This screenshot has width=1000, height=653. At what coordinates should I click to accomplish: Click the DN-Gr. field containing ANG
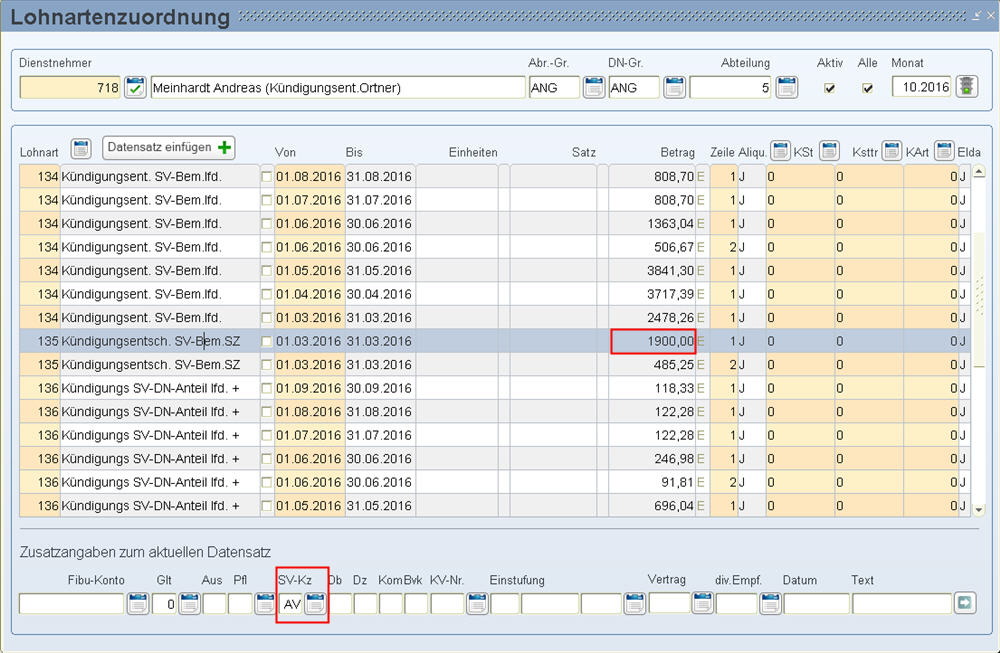pos(634,87)
